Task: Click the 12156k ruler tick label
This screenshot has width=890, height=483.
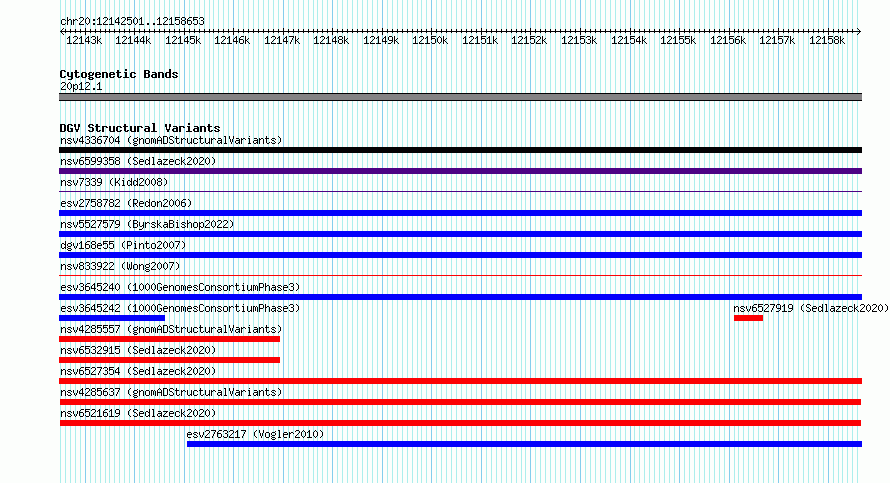Action: coord(728,40)
